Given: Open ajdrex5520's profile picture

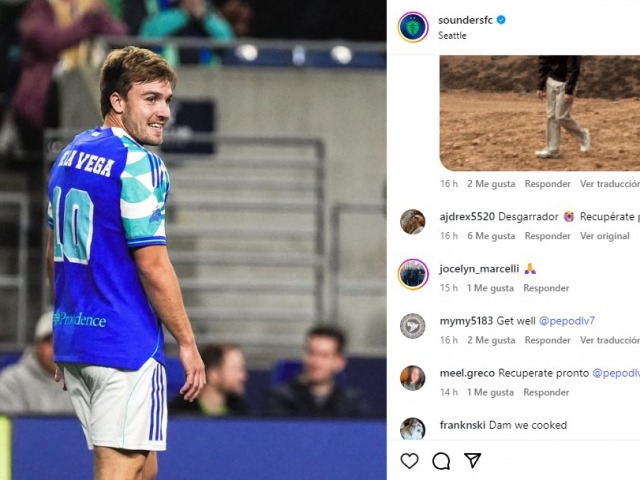Looking at the screenshot, I should (412, 221).
